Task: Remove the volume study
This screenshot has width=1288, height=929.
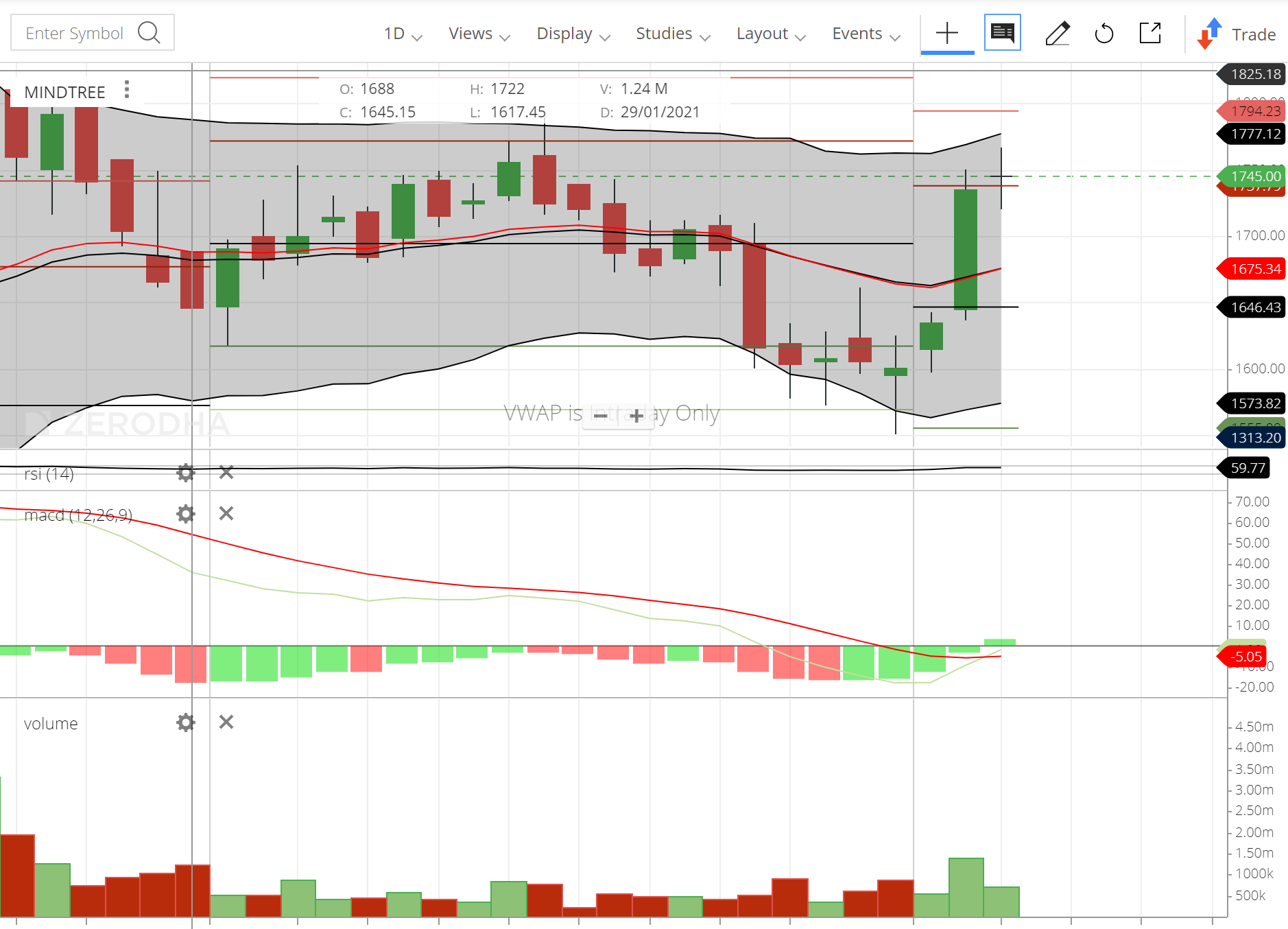Action: 226,722
